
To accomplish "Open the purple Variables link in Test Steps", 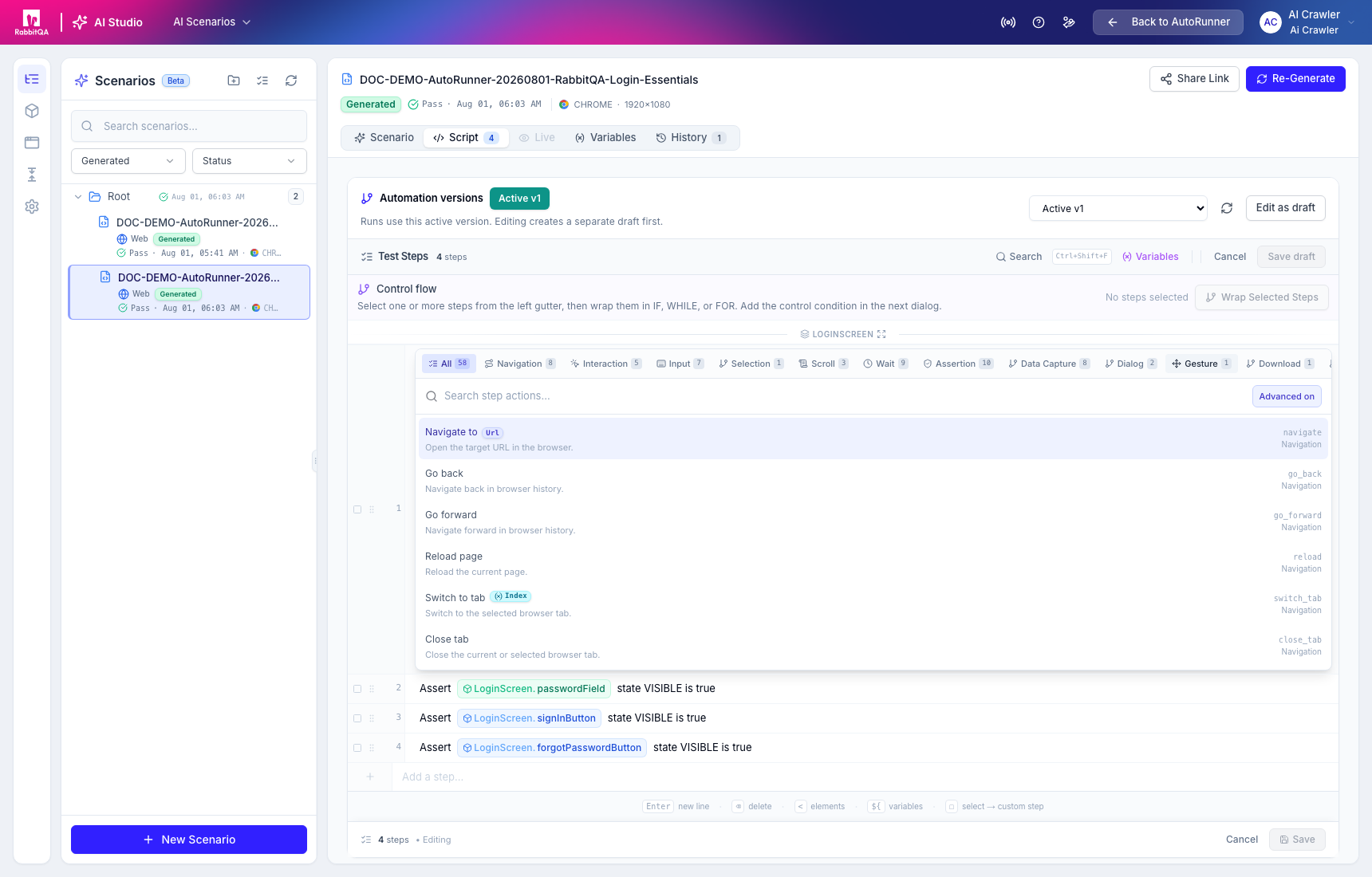I will [x=1150, y=257].
